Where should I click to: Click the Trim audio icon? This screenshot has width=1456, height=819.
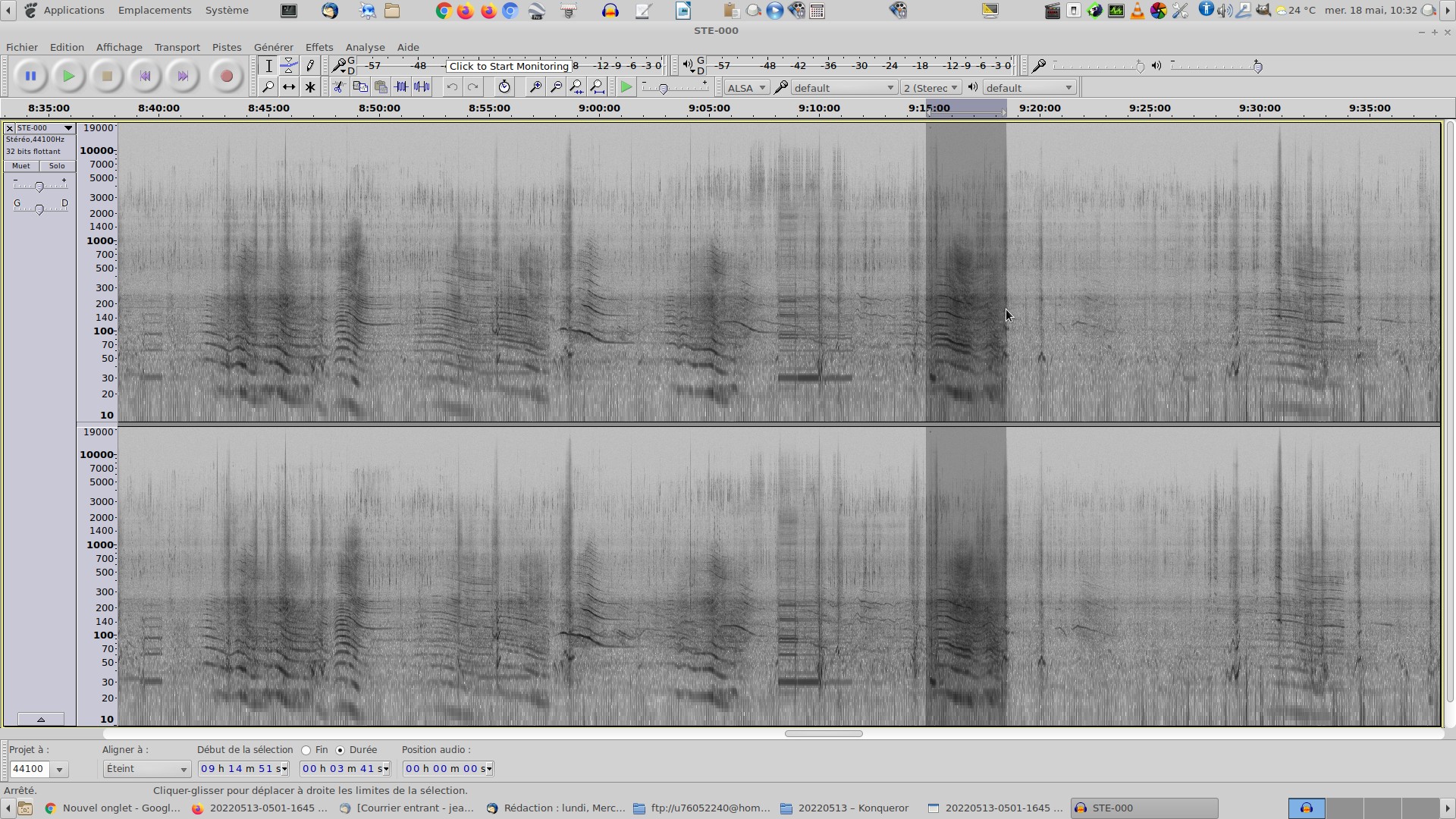point(401,87)
